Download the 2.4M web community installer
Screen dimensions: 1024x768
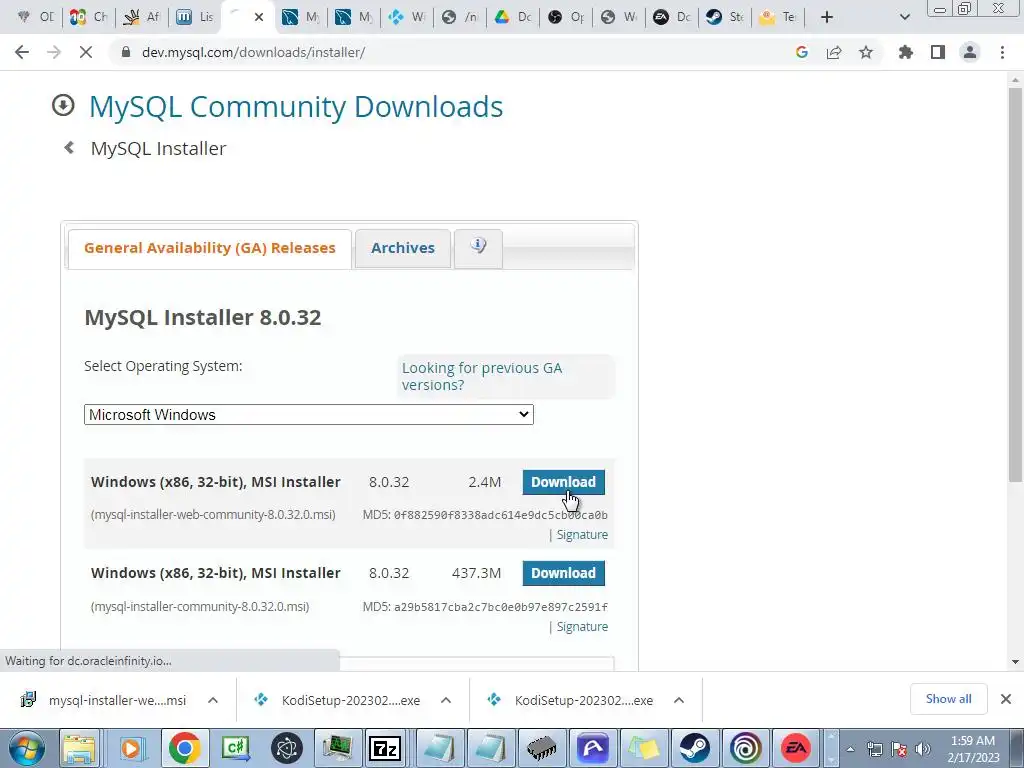coord(563,482)
